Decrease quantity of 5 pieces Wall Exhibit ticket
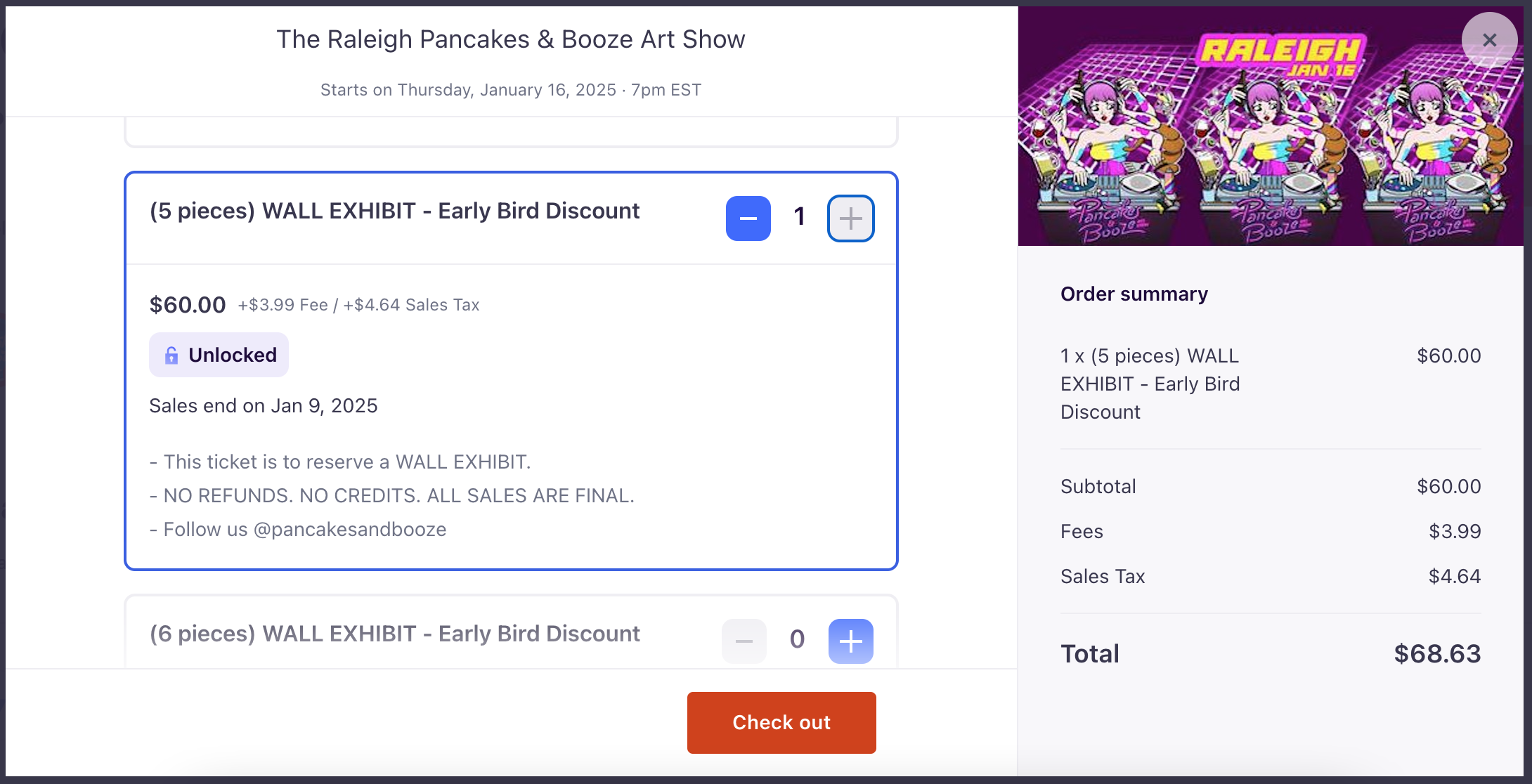The height and width of the screenshot is (784, 1532). point(748,218)
